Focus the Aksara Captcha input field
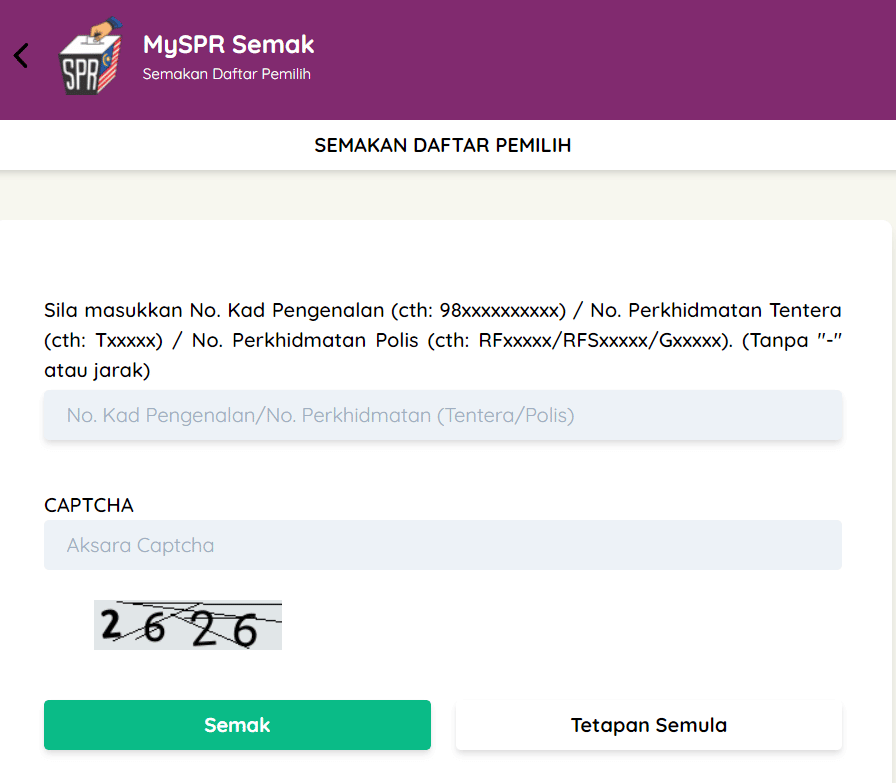 point(443,545)
